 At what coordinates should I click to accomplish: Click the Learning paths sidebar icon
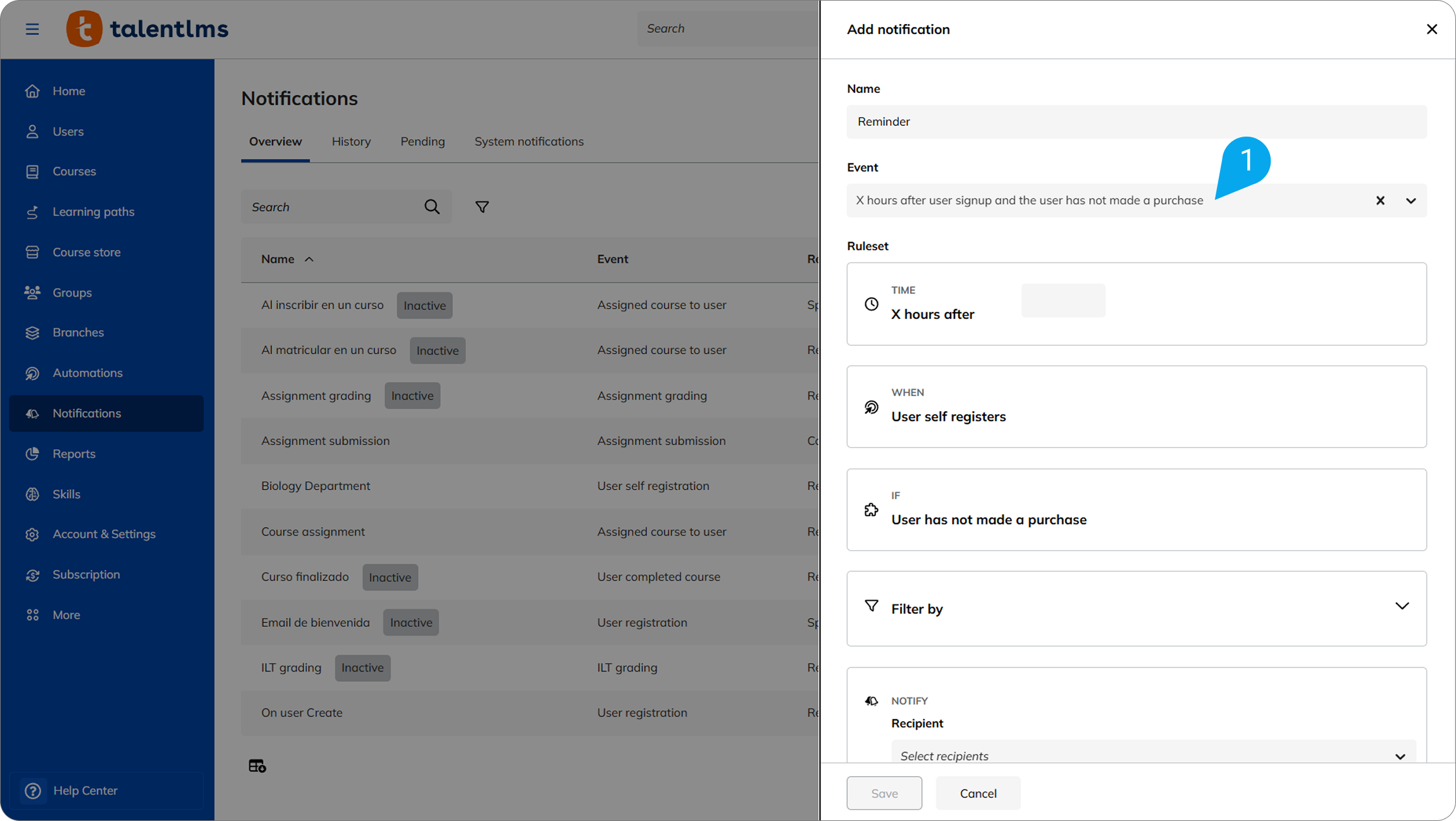(32, 212)
